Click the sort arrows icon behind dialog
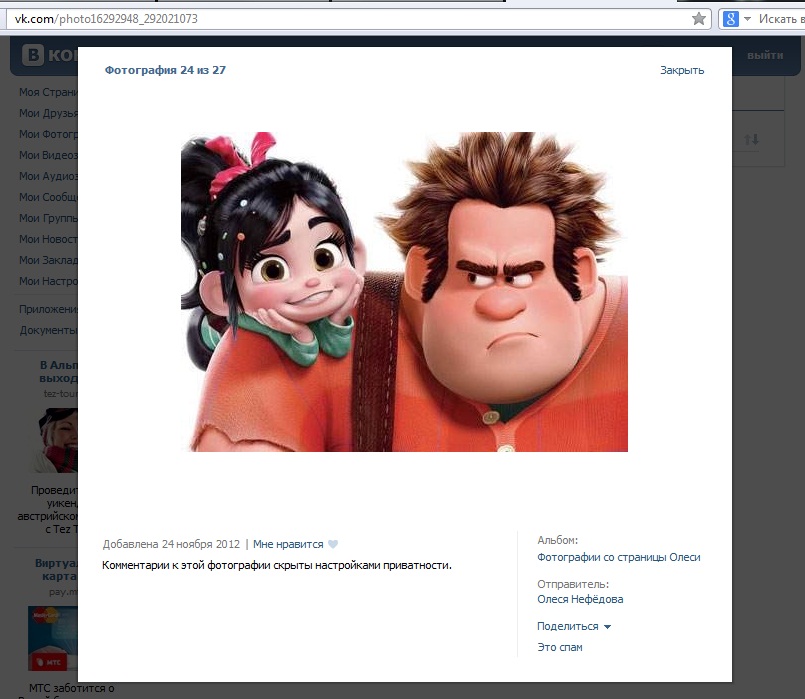The height and width of the screenshot is (699, 805). (x=751, y=139)
